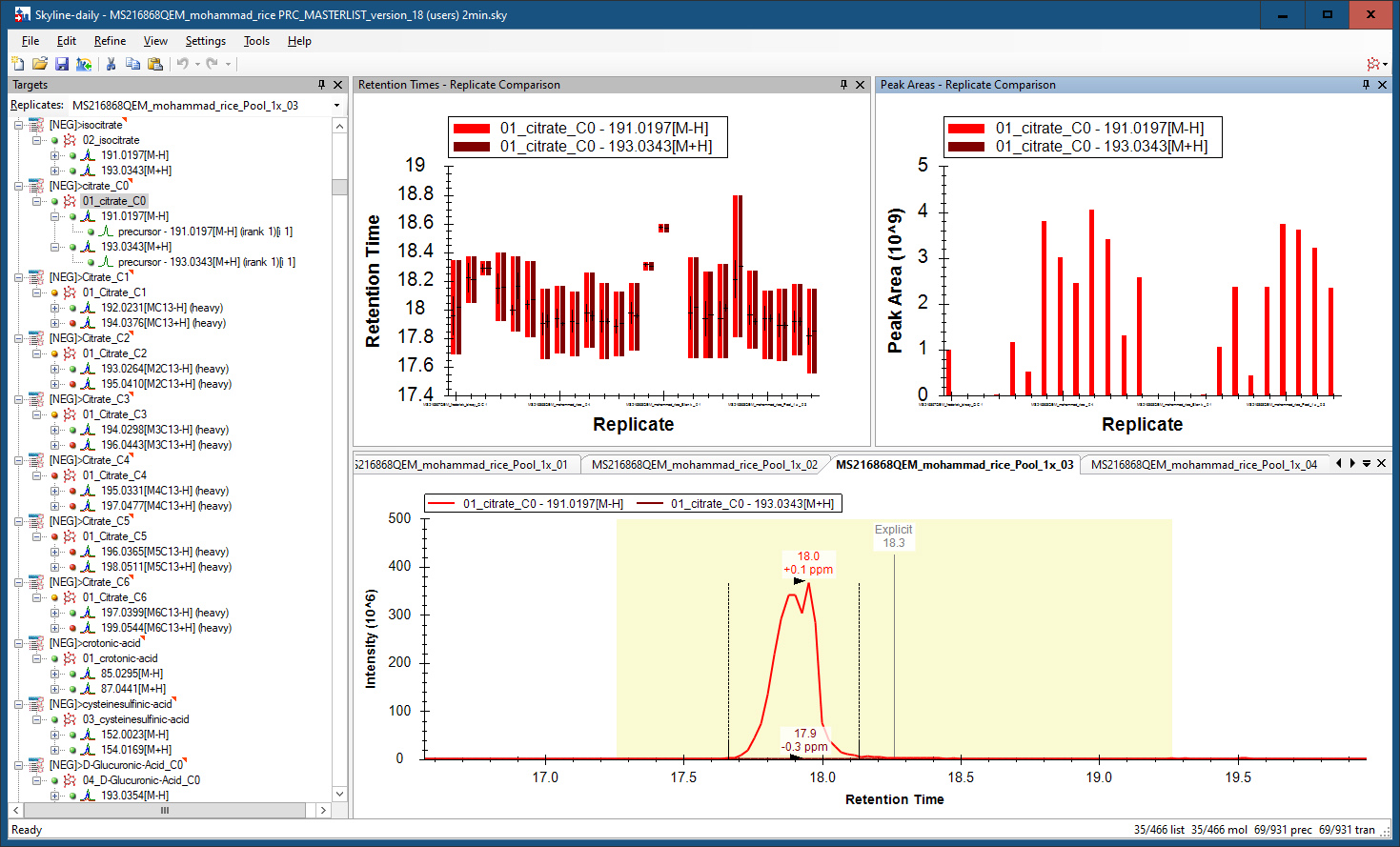Select the 193.0343[M+H] precursor under citrate_C0
The width and height of the screenshot is (1400, 847).
[136, 247]
